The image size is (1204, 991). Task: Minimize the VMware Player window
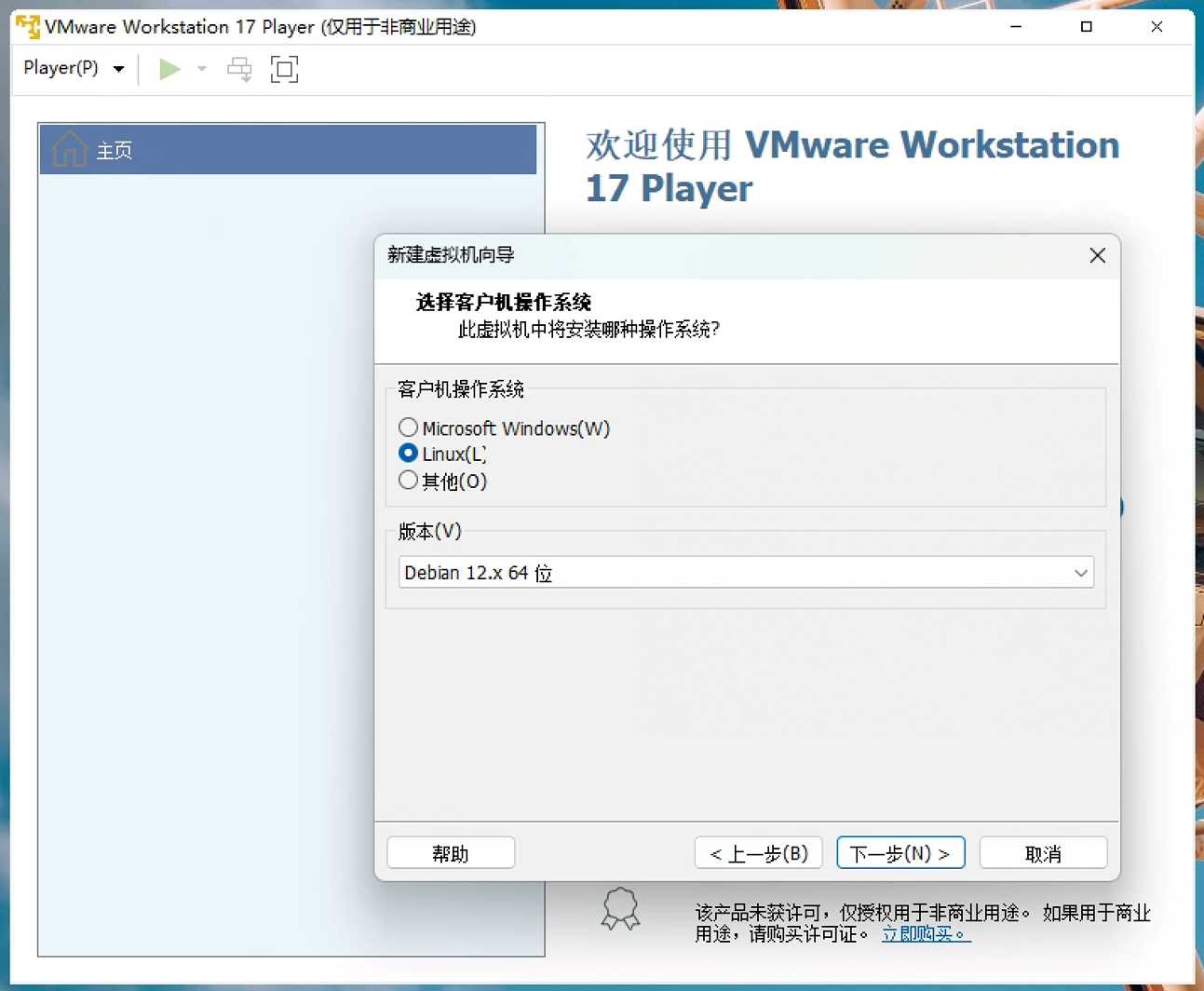click(x=1016, y=26)
